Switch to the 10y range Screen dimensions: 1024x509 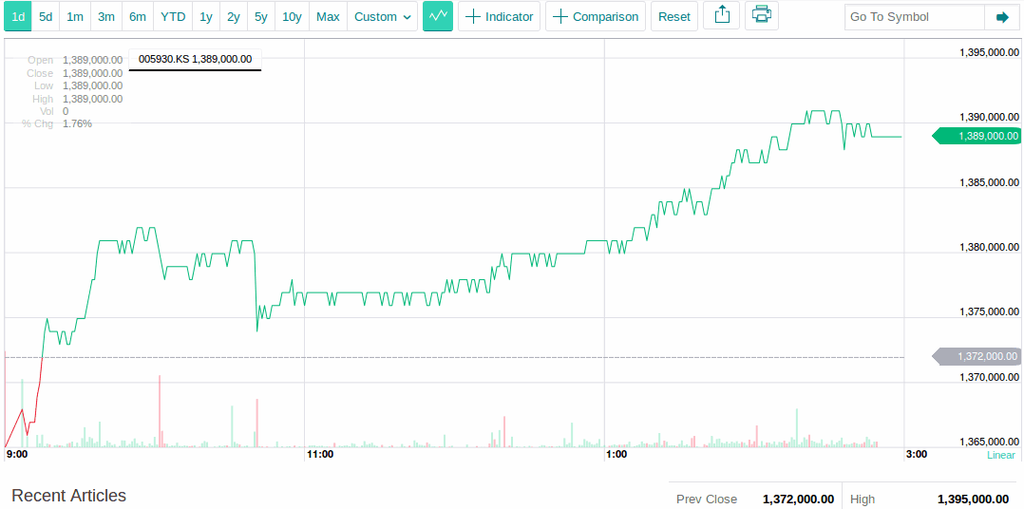(291, 16)
